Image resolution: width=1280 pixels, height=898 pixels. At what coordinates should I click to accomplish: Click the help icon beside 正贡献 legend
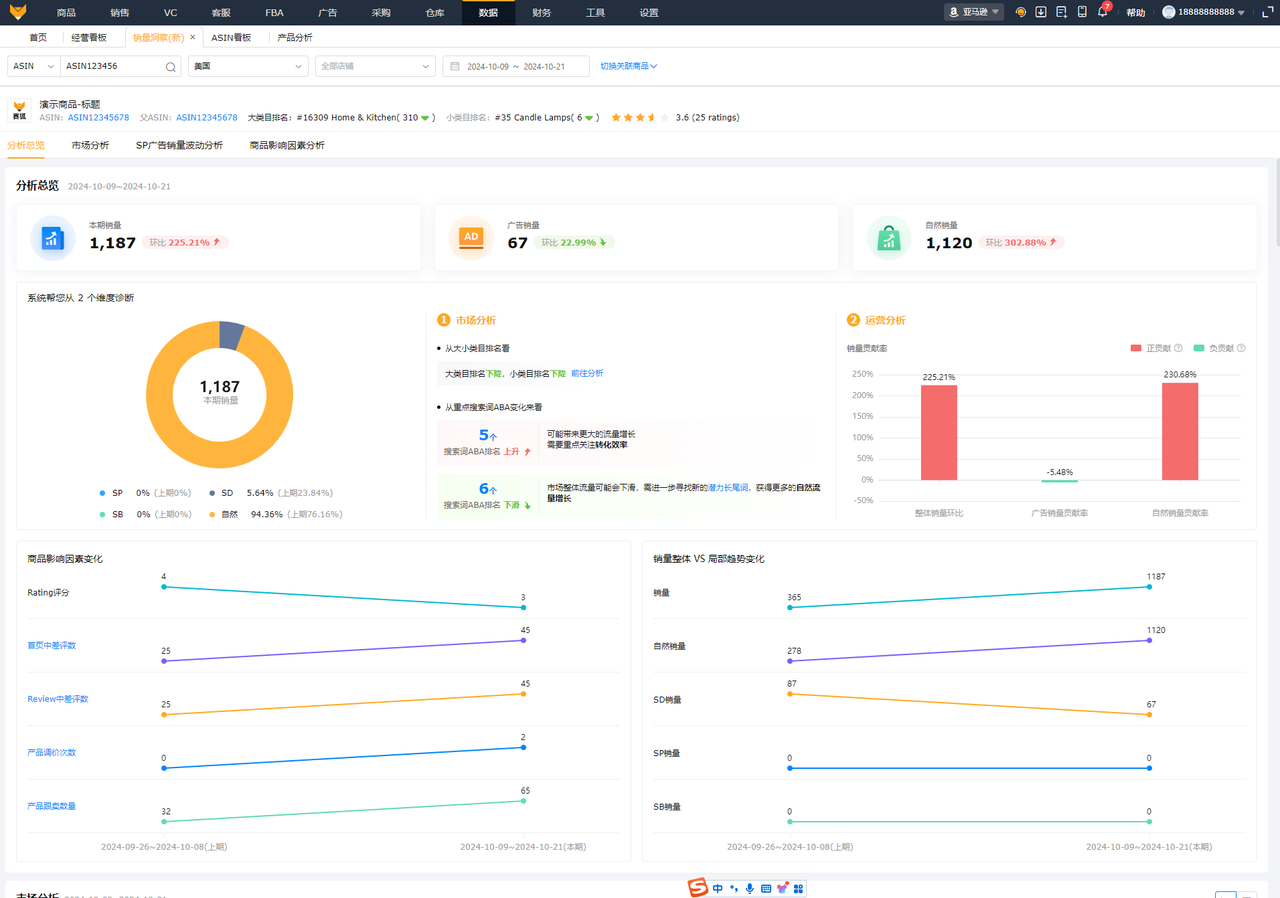tap(1178, 348)
